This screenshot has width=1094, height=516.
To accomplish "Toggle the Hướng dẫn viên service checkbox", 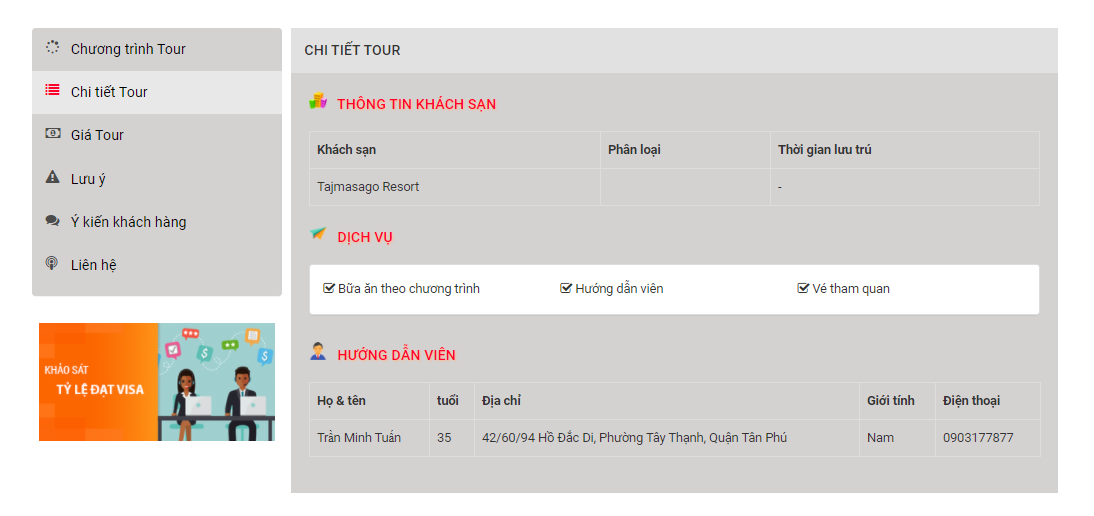I will [566, 288].
